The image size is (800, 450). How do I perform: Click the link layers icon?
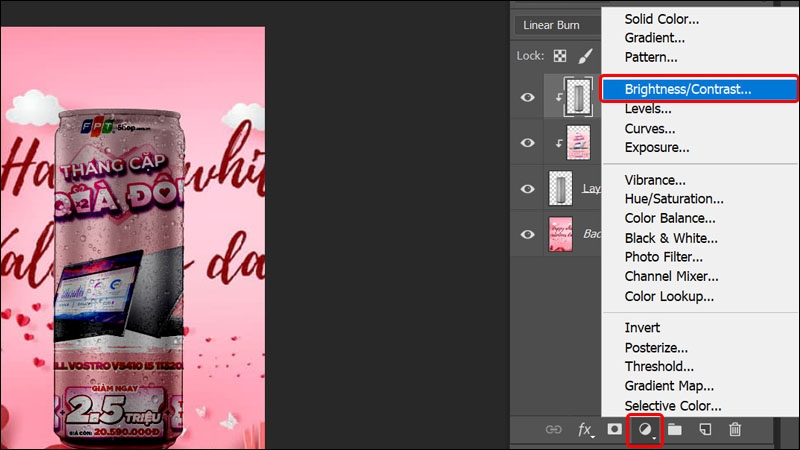tap(554, 430)
